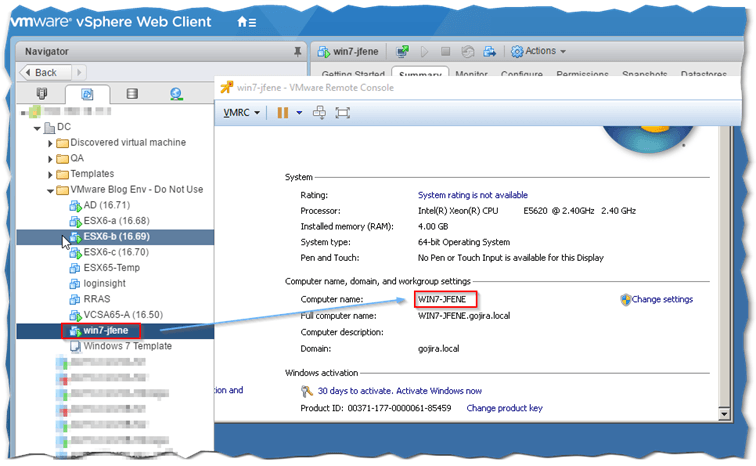Select the RRAS VM

pos(96,299)
